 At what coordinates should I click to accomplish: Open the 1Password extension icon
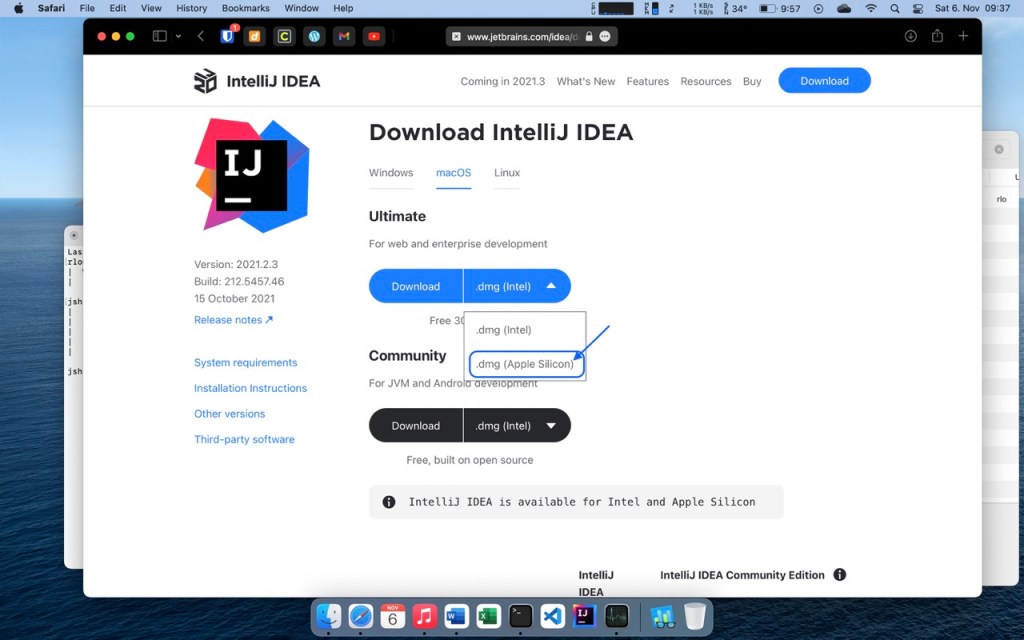(227, 36)
